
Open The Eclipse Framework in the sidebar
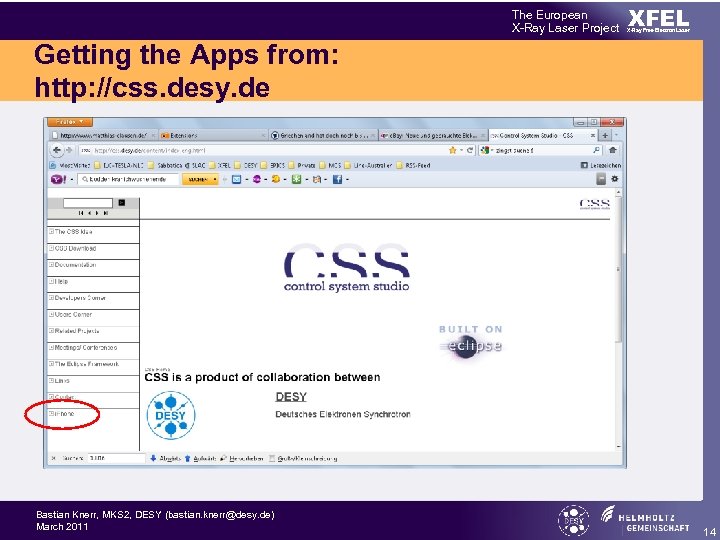(x=87, y=364)
